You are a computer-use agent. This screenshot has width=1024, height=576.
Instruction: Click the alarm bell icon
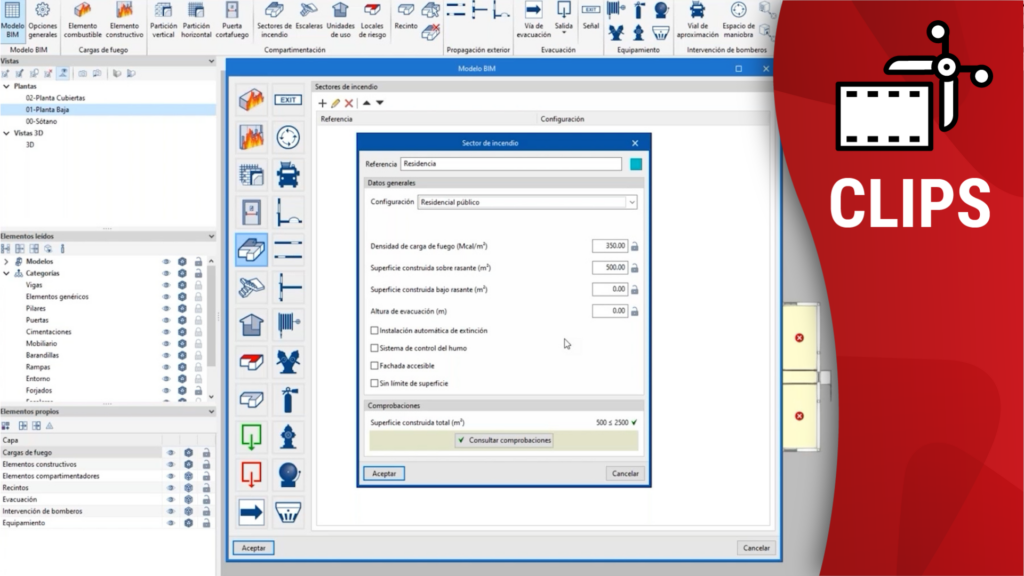pyautogui.click(x=288, y=474)
